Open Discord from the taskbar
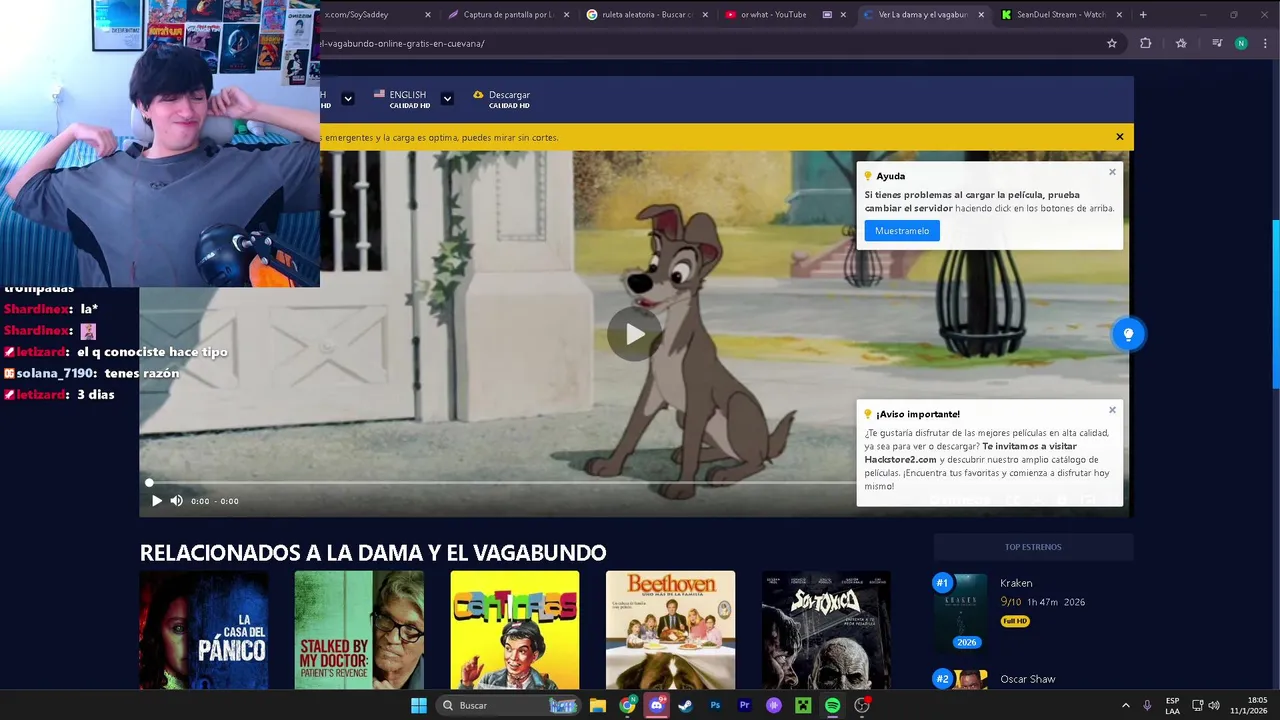Screen dimensions: 1280x720 pos(656,706)
